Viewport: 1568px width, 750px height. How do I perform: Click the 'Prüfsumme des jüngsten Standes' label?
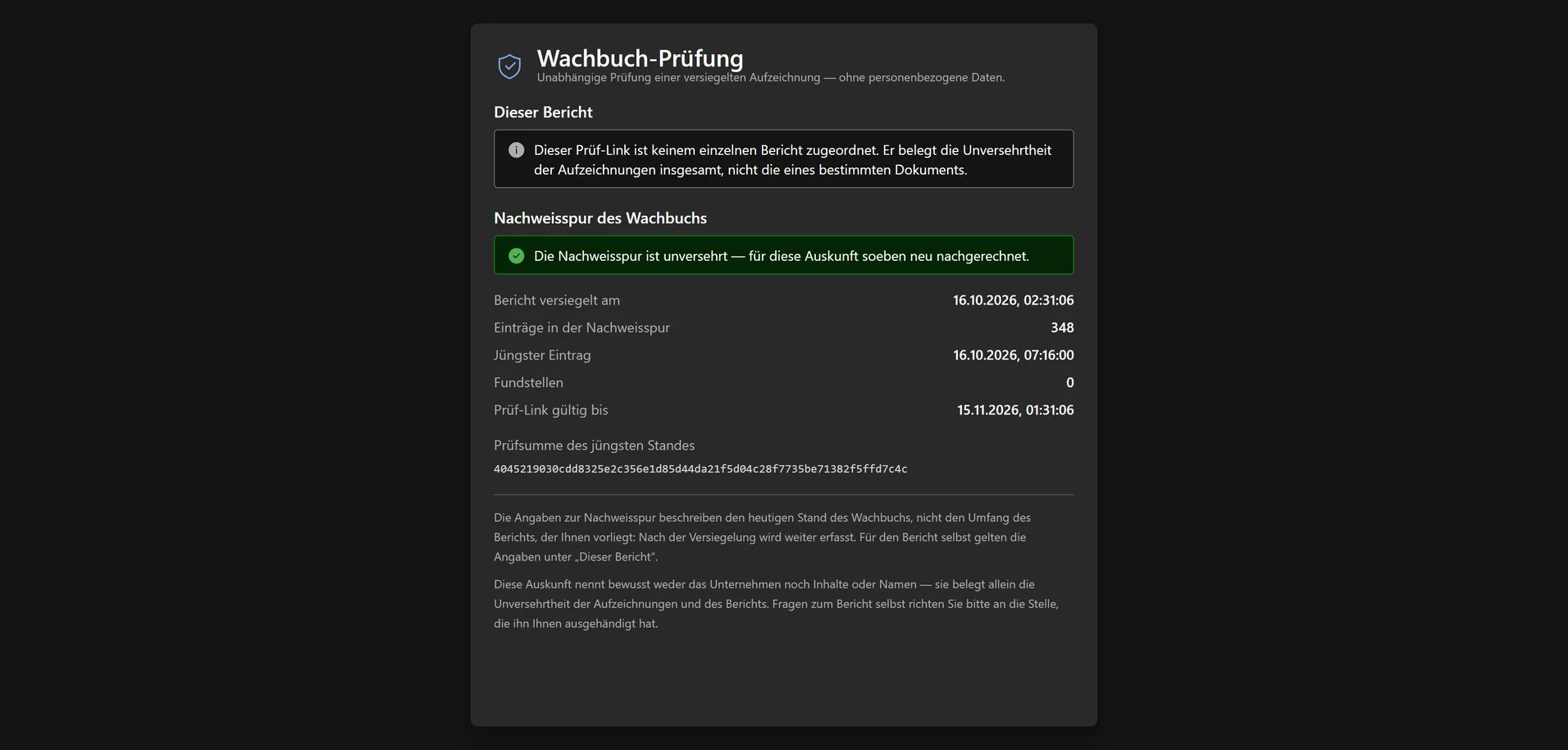pos(594,446)
